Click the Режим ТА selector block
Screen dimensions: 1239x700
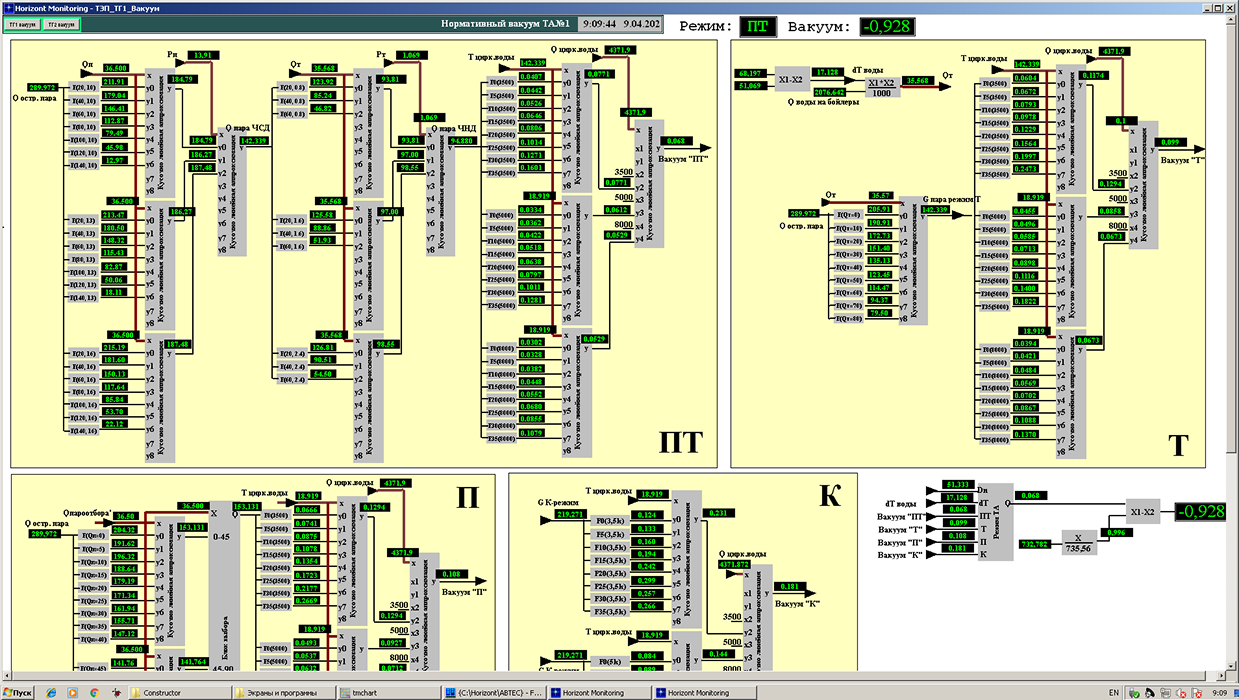click(994, 520)
